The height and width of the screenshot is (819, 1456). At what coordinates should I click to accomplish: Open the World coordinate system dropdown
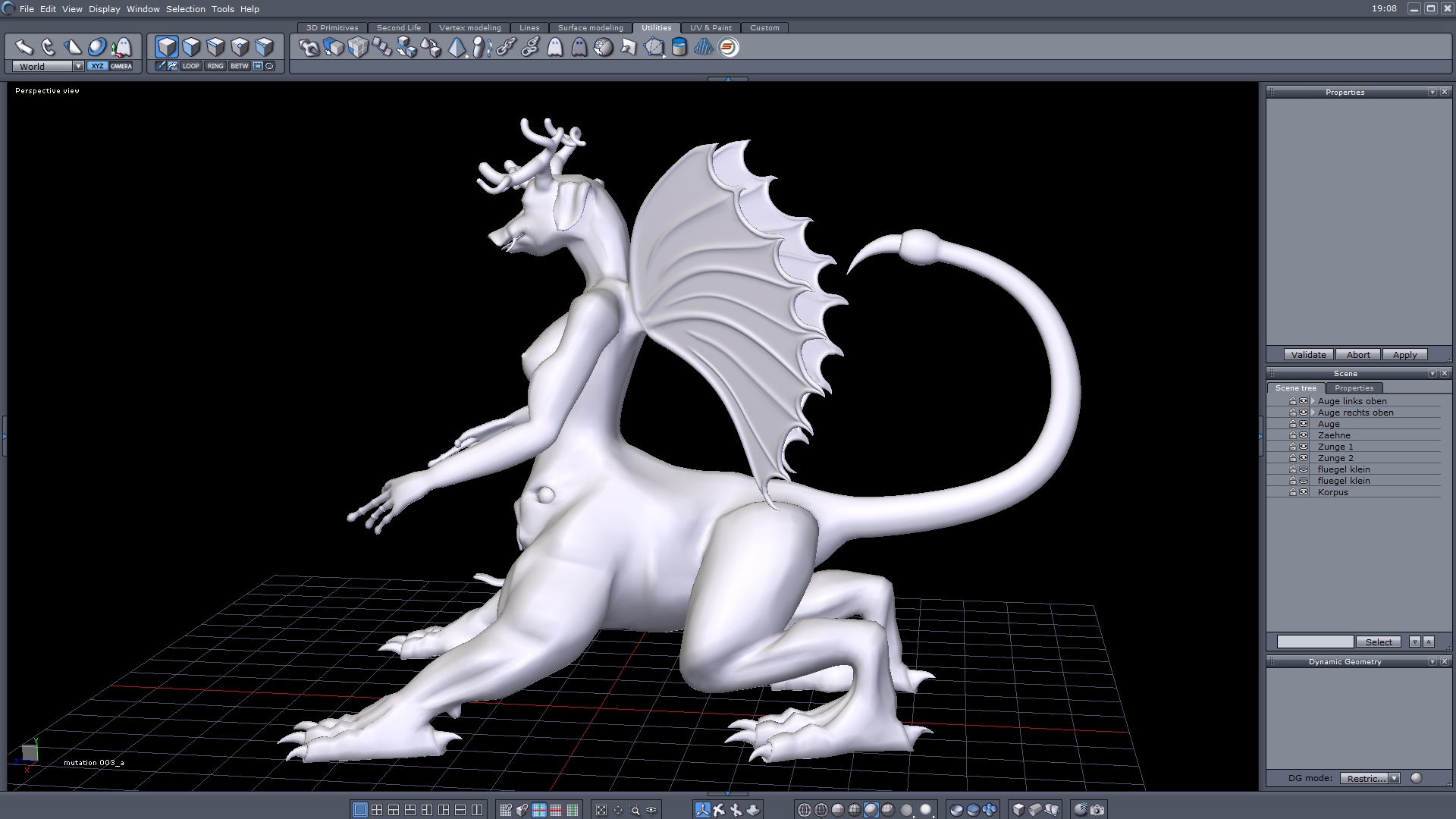coord(78,66)
